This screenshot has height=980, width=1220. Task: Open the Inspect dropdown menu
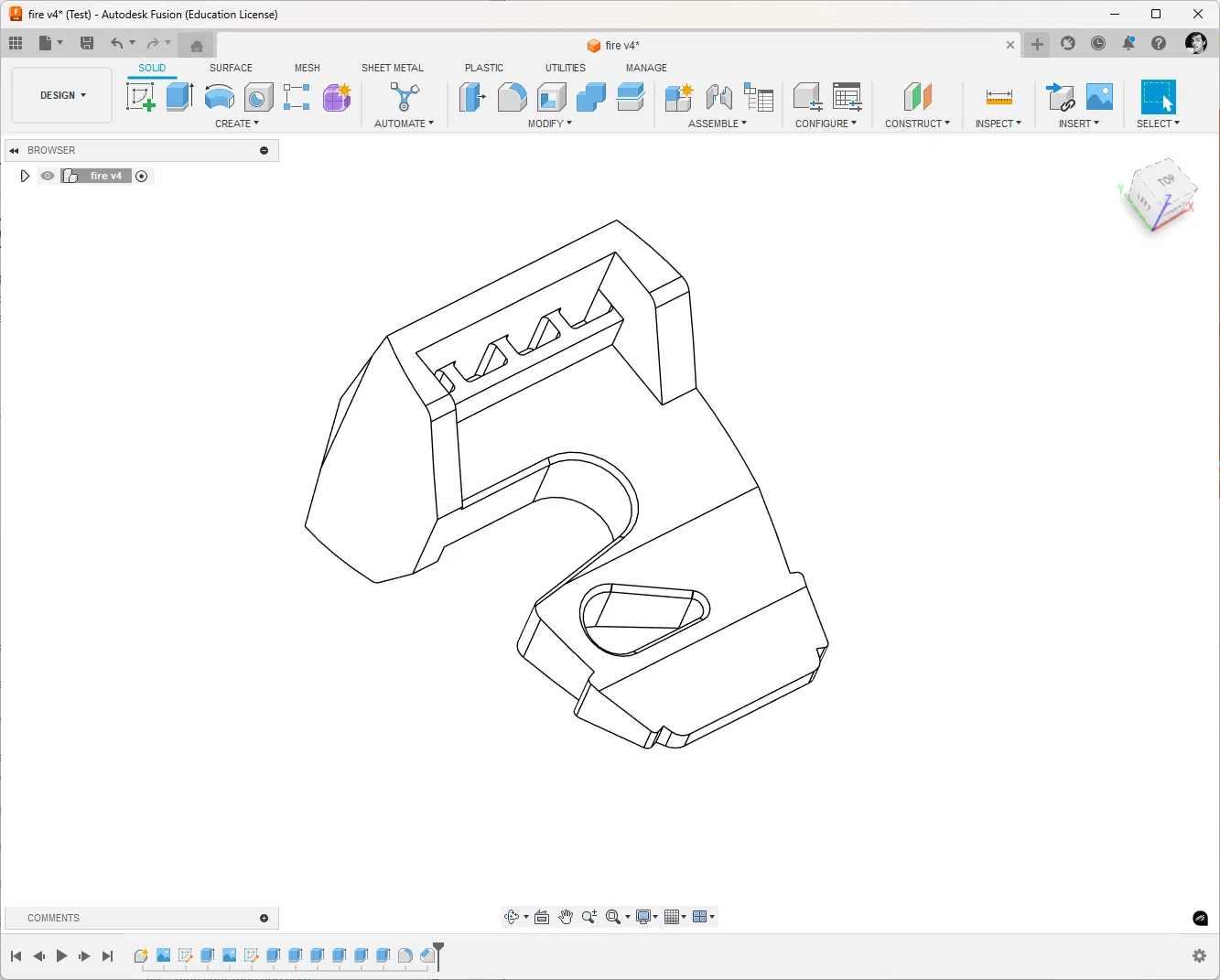pyautogui.click(x=999, y=124)
